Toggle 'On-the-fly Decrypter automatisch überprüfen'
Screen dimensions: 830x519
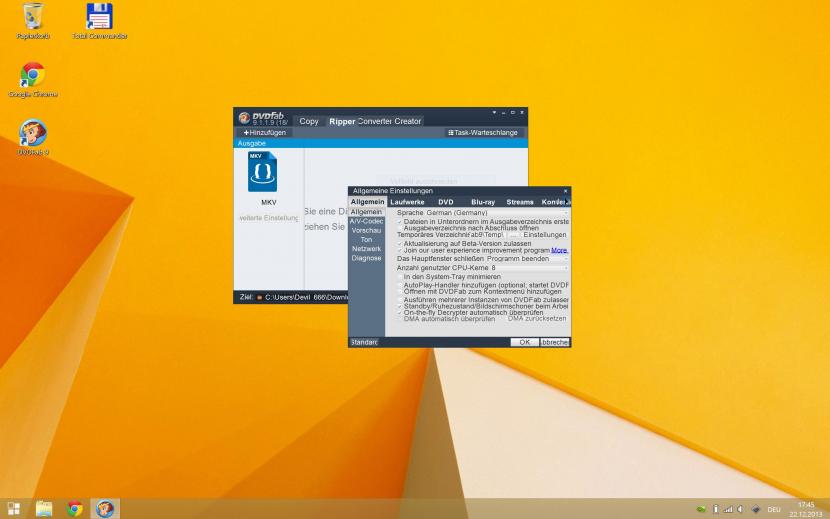[400, 312]
